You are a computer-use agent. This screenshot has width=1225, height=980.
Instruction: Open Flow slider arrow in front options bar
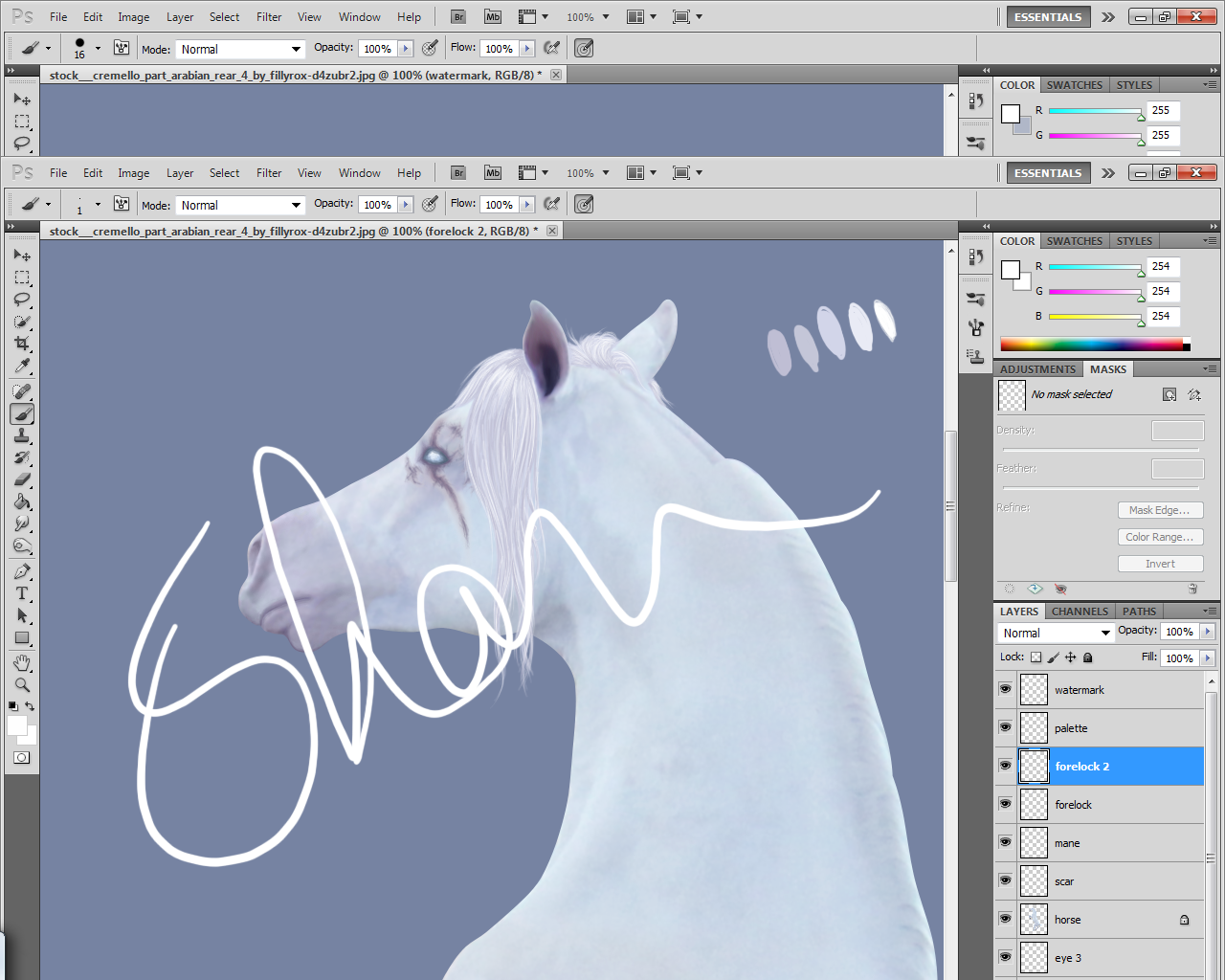point(527,205)
